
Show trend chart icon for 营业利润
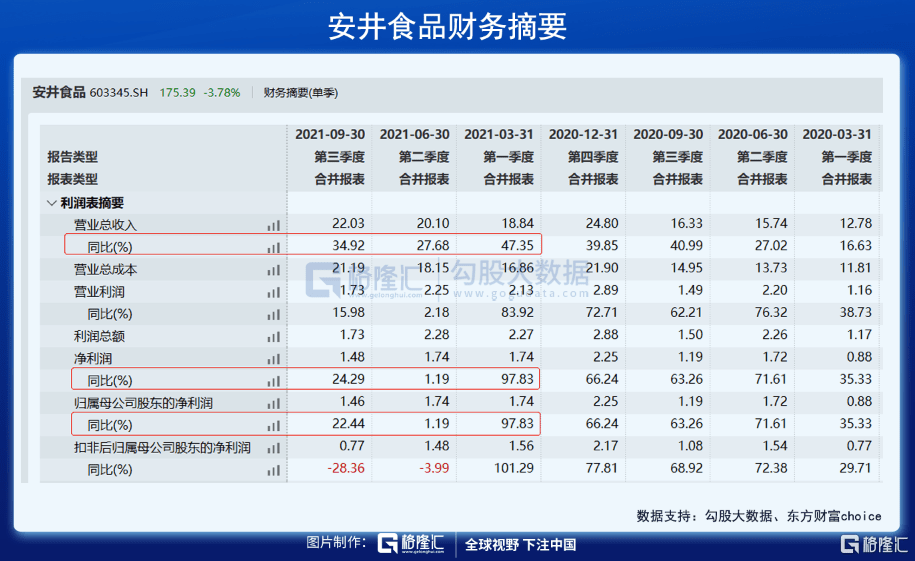tap(273, 292)
